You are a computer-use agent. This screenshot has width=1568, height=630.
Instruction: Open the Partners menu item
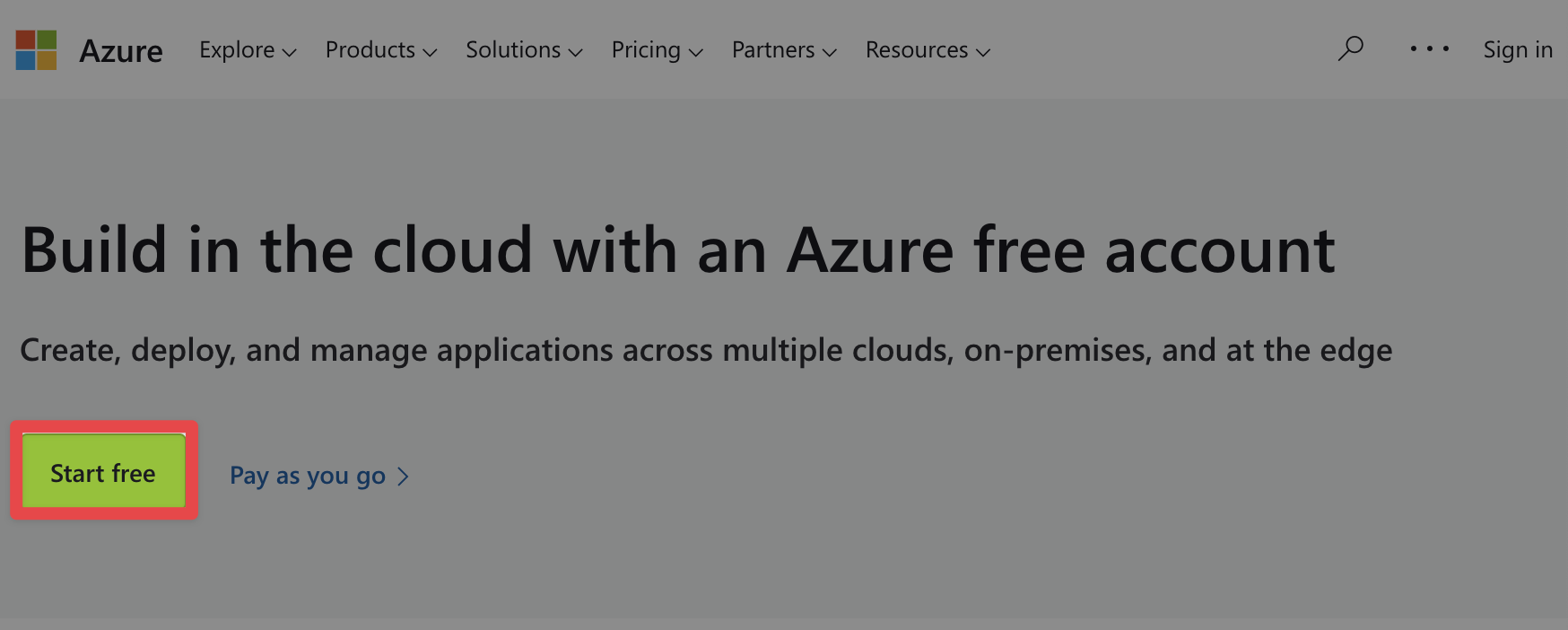click(774, 50)
